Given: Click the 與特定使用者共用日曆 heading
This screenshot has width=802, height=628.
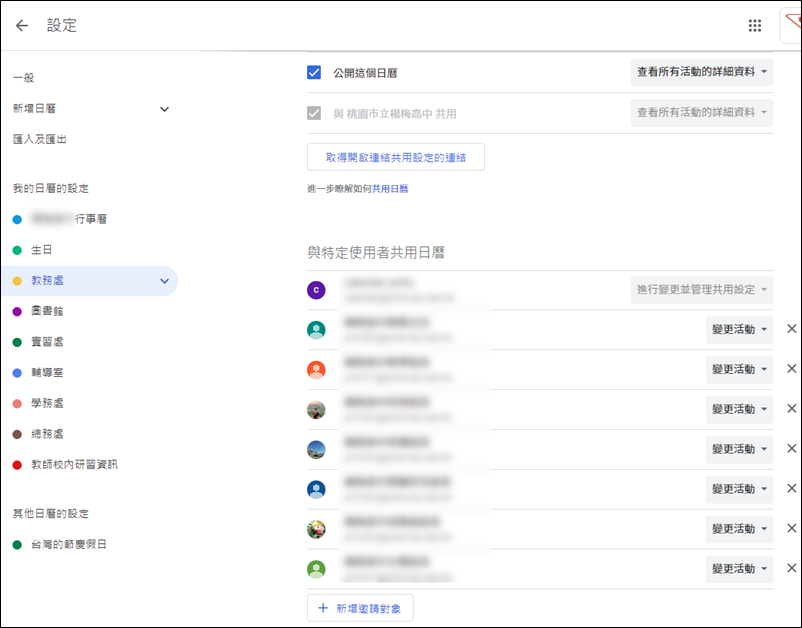Looking at the screenshot, I should pyautogui.click(x=376, y=252).
